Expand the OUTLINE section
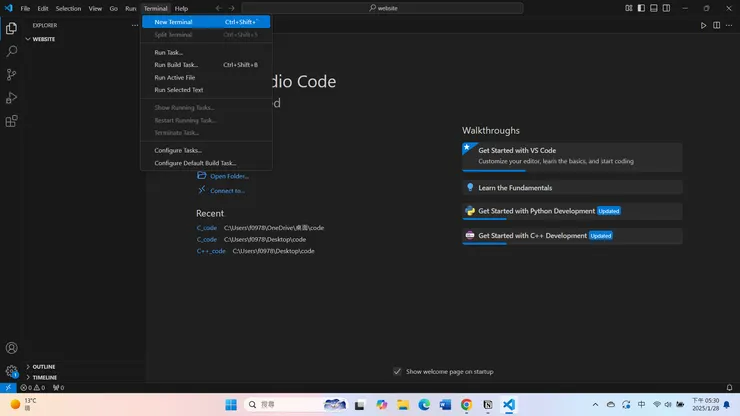The height and width of the screenshot is (416, 740). (x=44, y=367)
